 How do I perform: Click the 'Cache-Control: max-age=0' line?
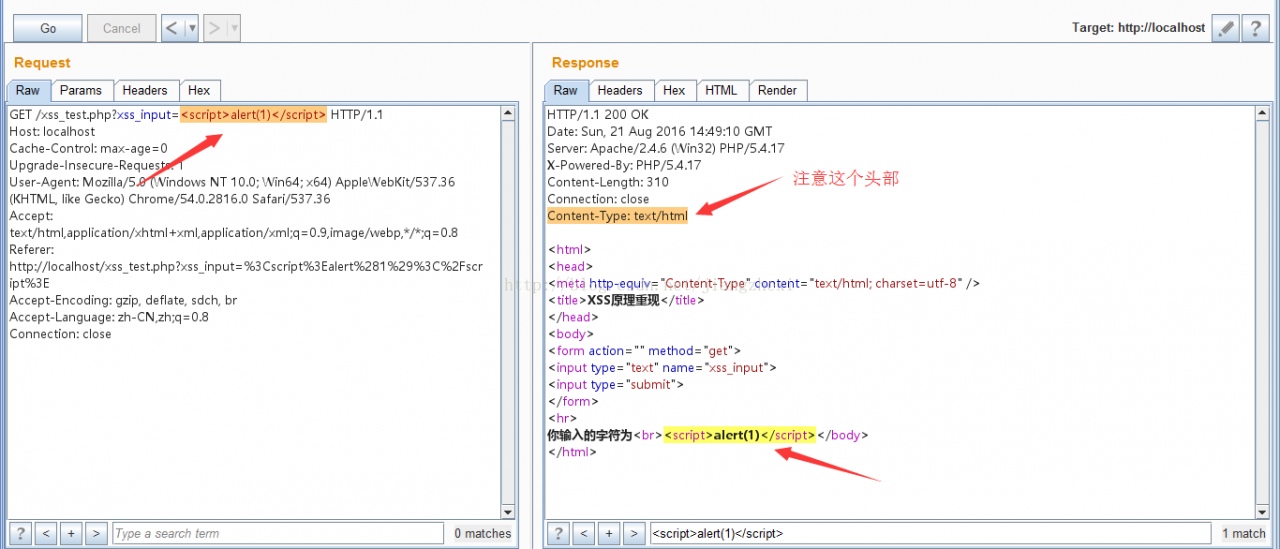tap(89, 148)
